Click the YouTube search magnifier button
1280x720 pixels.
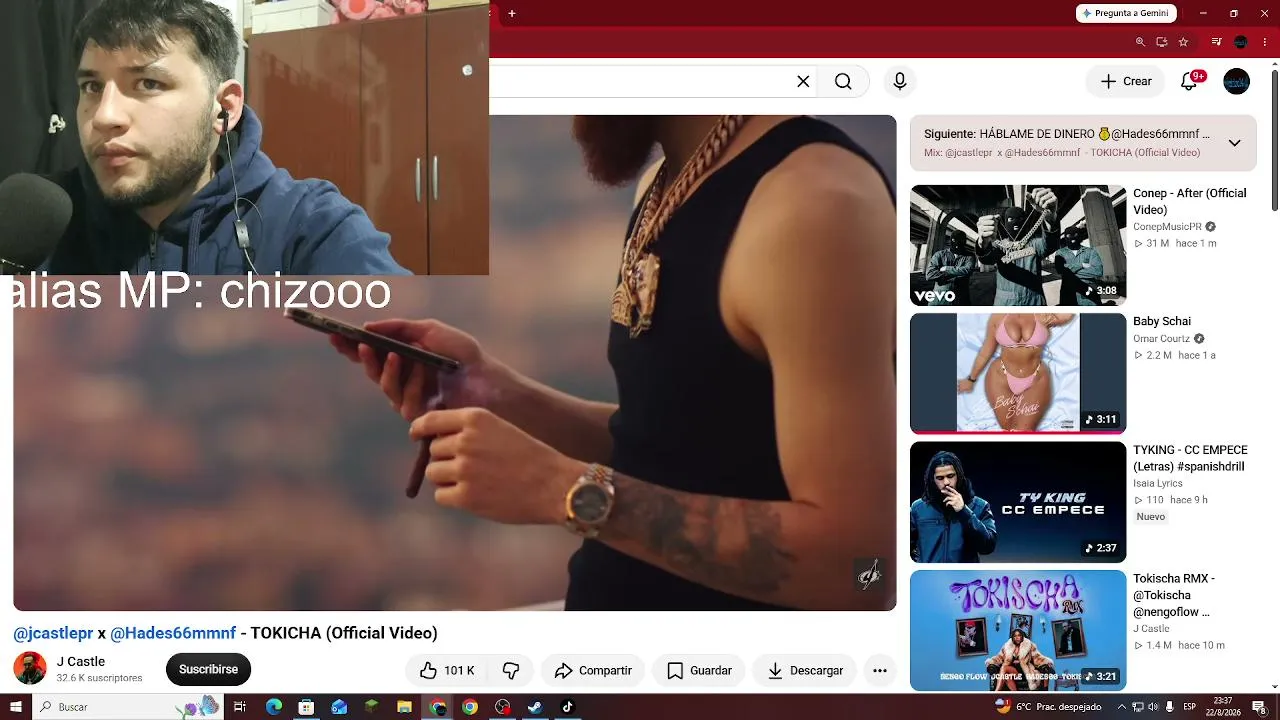point(843,81)
